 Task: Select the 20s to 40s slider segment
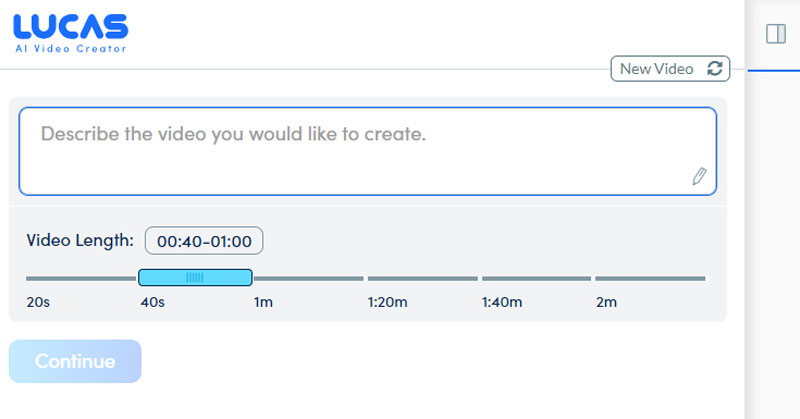point(82,279)
